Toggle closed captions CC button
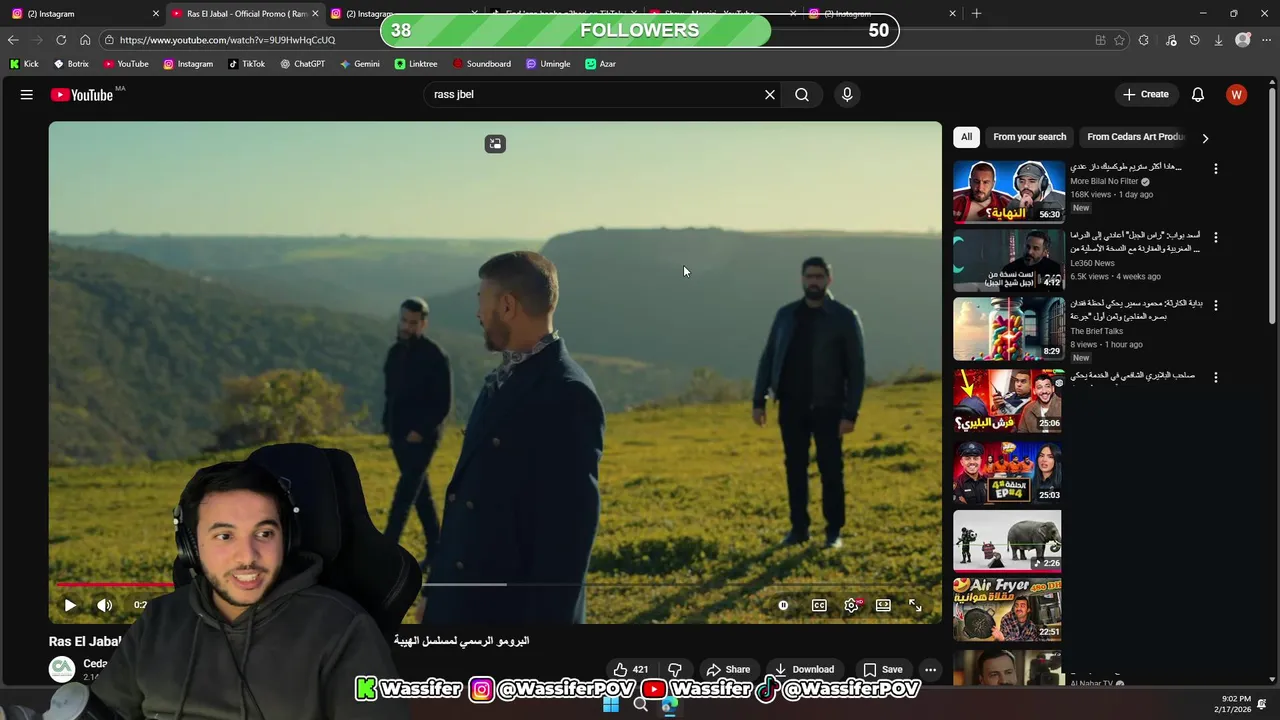This screenshot has height=720, width=1280. click(x=819, y=605)
